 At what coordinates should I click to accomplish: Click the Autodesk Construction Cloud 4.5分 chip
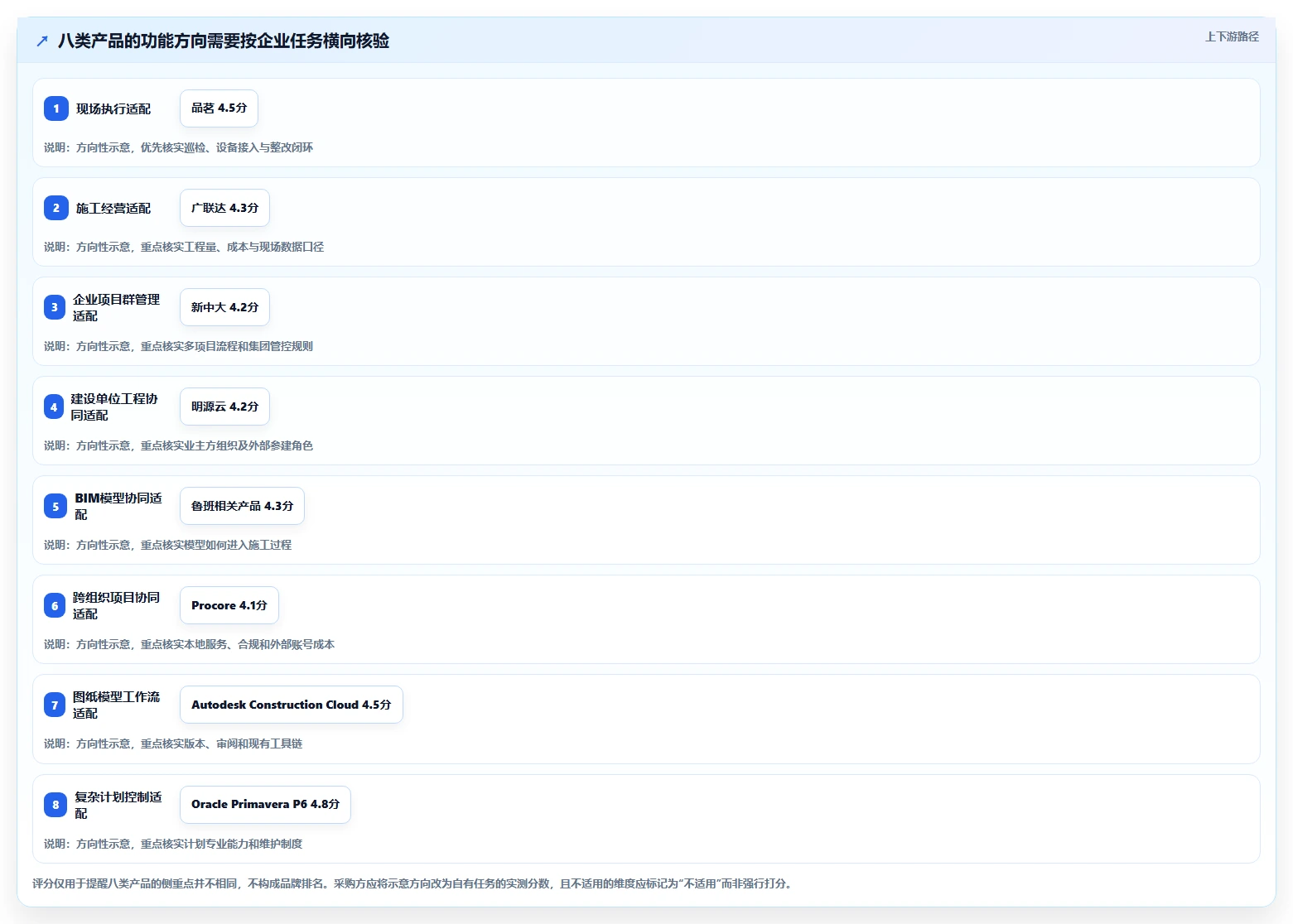tap(292, 705)
